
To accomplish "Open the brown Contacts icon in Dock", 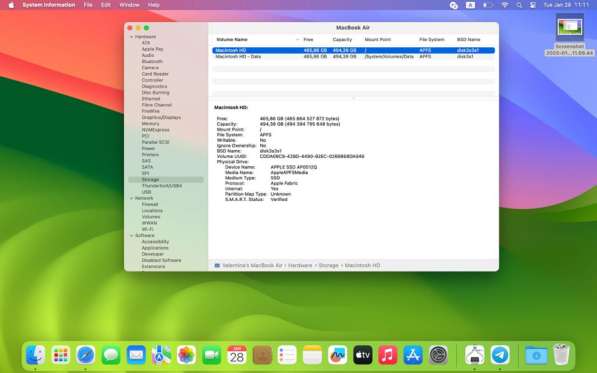I will (262, 355).
